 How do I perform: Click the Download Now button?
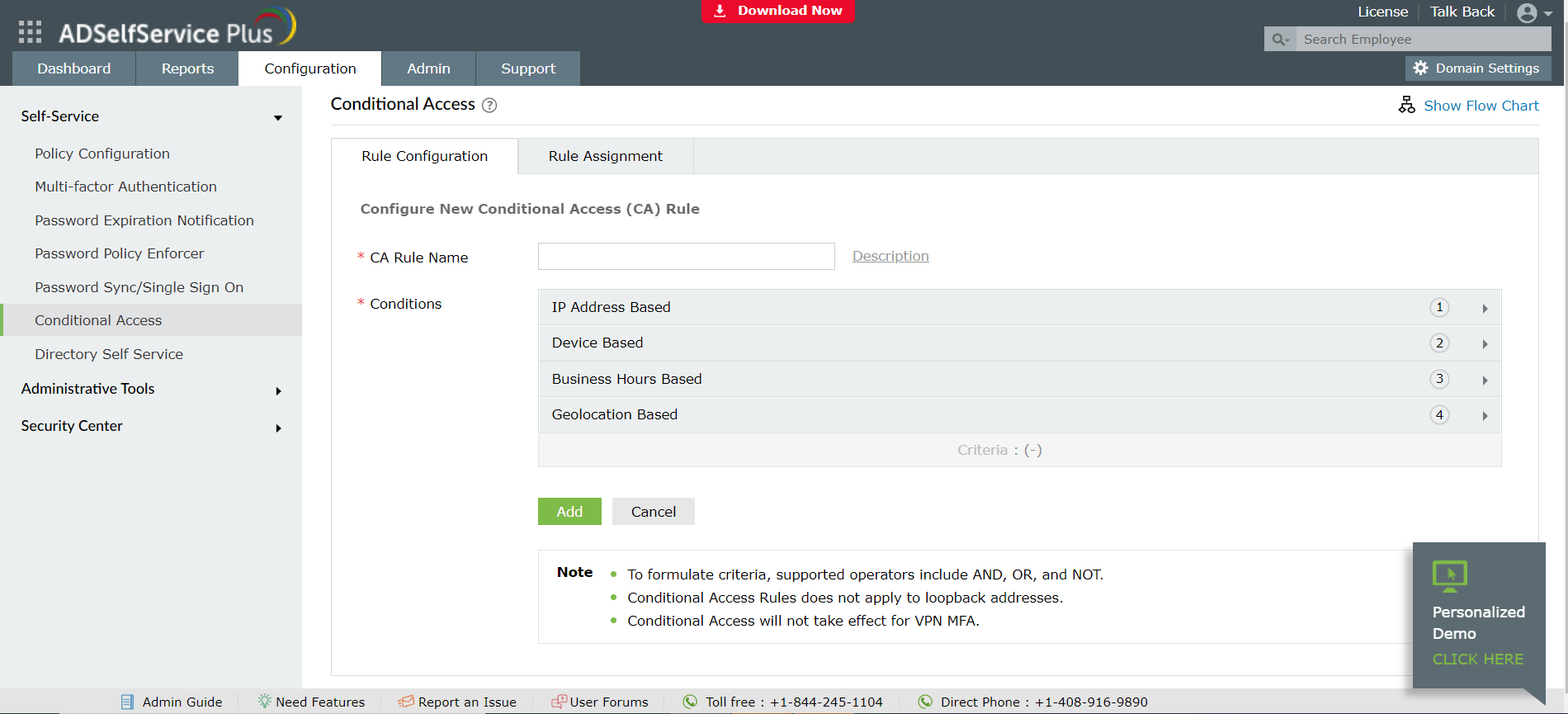point(777,11)
